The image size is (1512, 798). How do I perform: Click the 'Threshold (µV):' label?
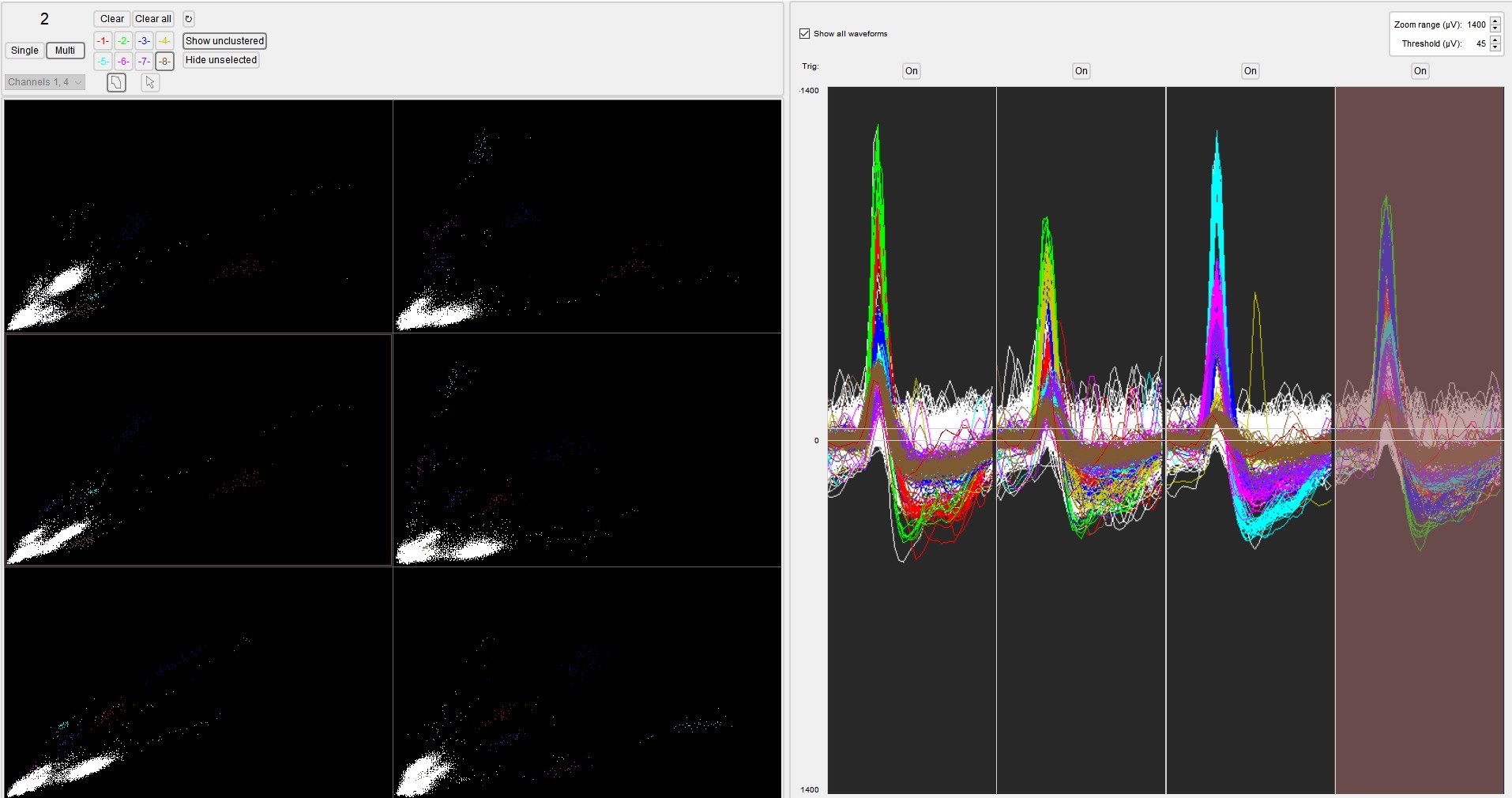pos(1431,43)
